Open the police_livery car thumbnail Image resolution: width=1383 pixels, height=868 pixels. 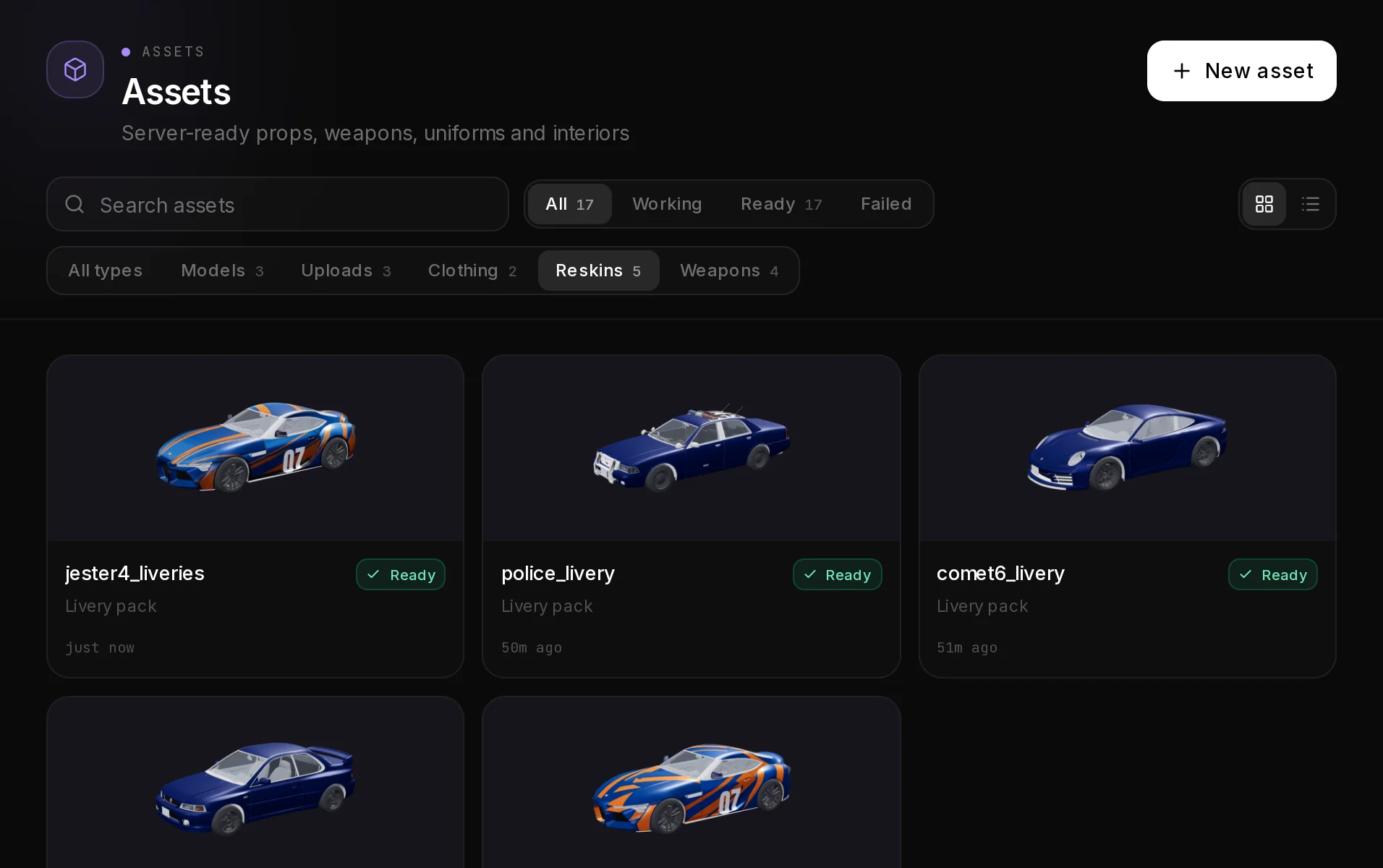pyautogui.click(x=691, y=448)
